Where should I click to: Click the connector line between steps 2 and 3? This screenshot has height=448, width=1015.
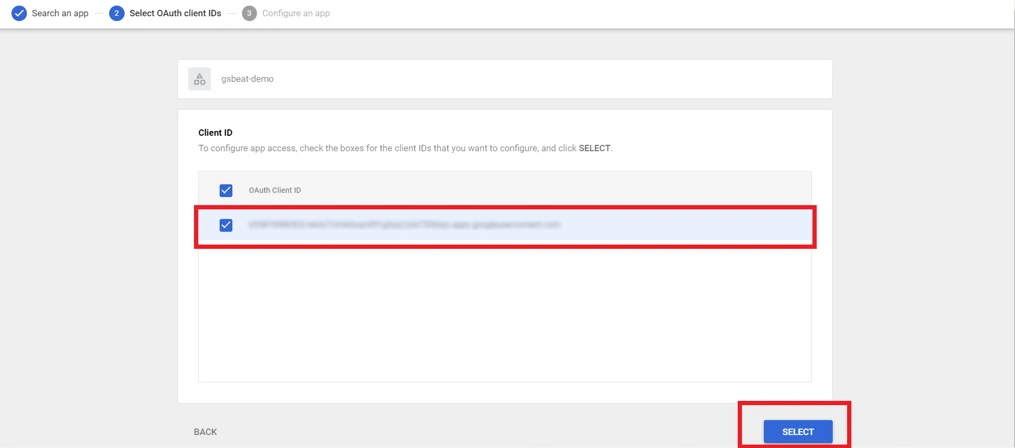coord(232,13)
